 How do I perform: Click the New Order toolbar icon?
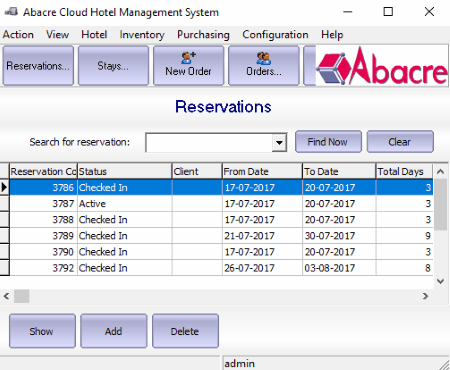pyautogui.click(x=188, y=65)
